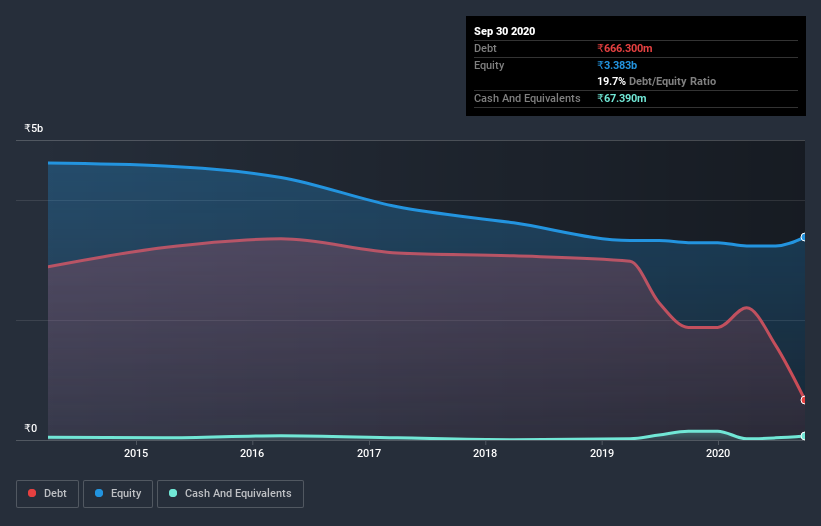Click the teal Cash legend dot
The height and width of the screenshot is (526, 821).
click(x=173, y=493)
